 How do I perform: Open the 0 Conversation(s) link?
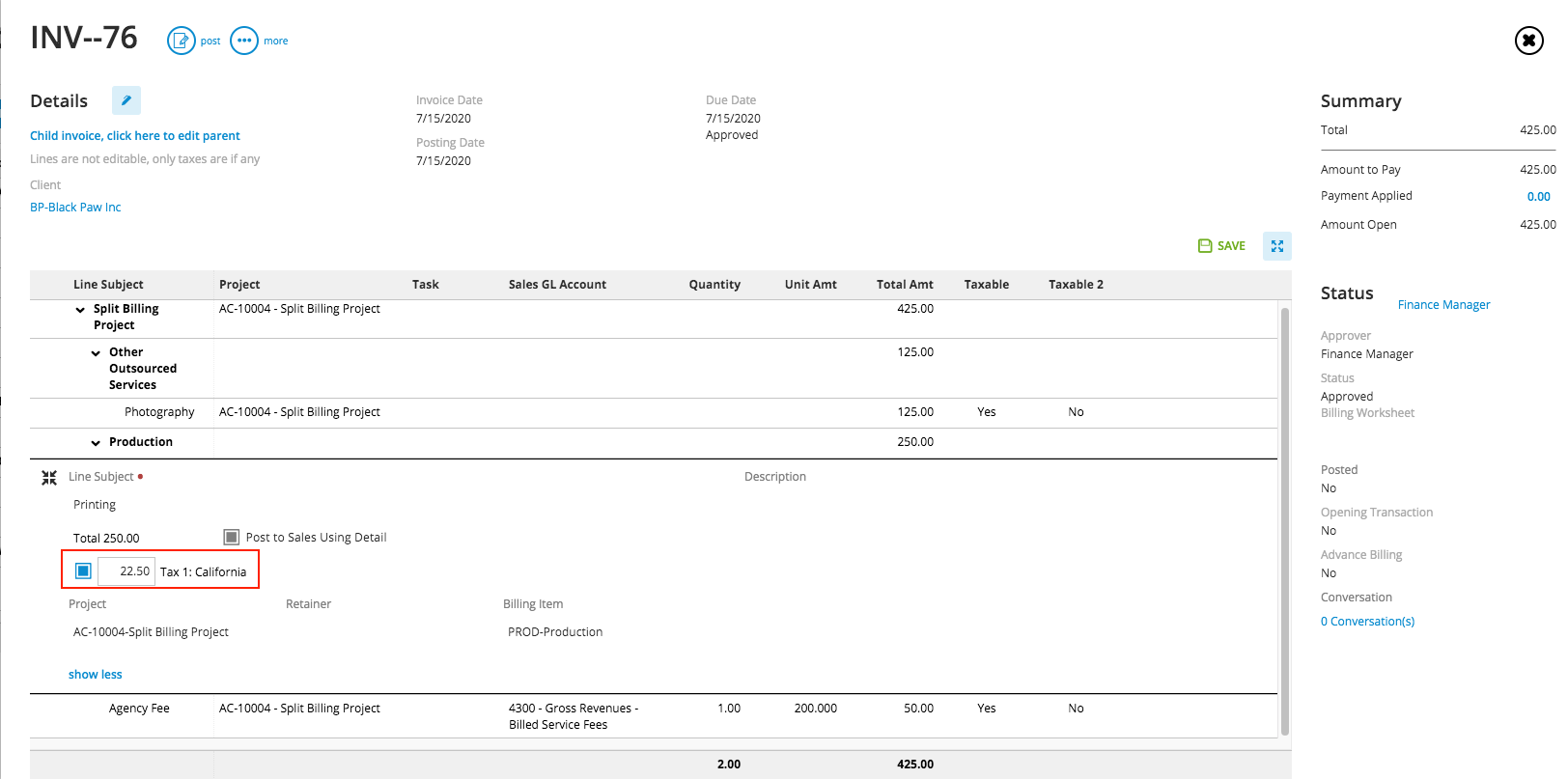(x=1367, y=622)
